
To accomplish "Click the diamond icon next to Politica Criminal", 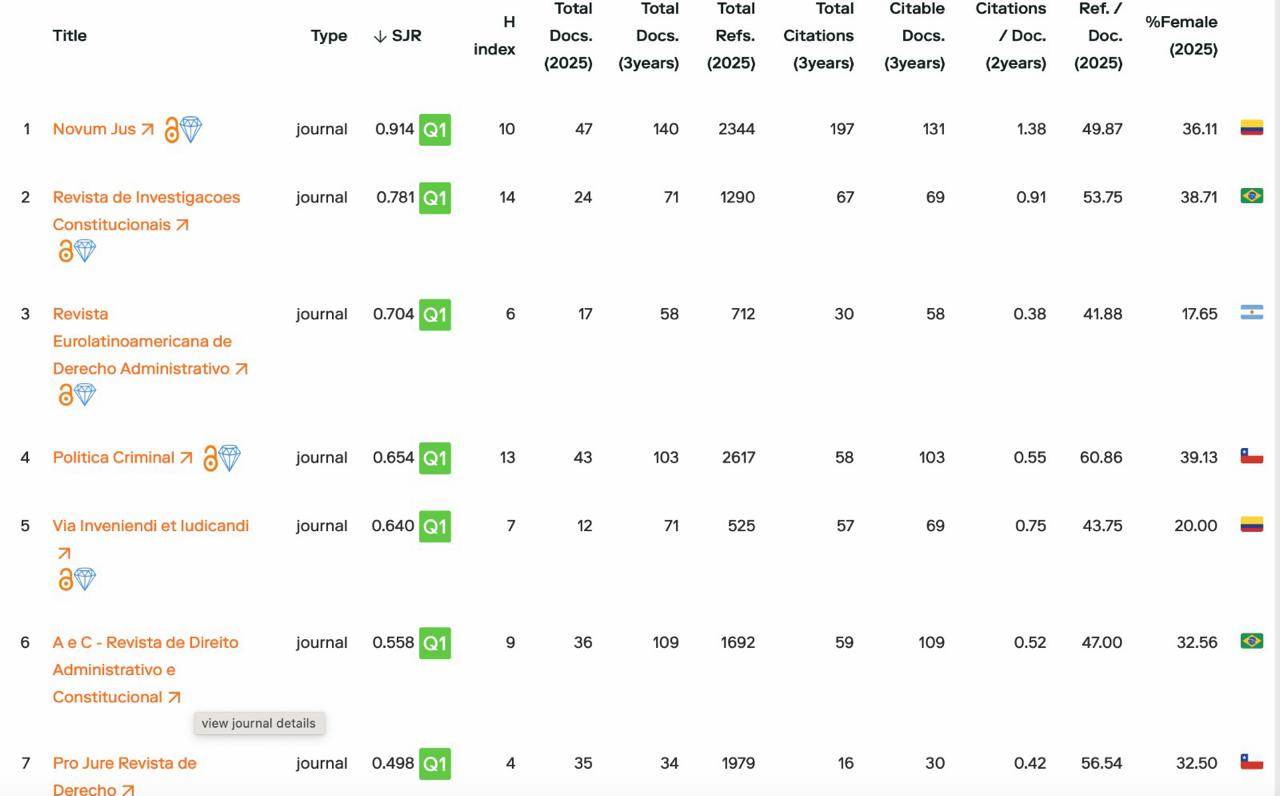I will [229, 458].
